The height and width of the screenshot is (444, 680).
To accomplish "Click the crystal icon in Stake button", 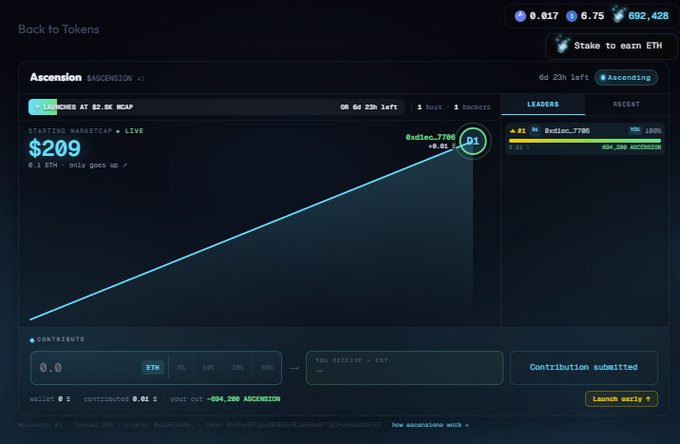I will (x=562, y=45).
